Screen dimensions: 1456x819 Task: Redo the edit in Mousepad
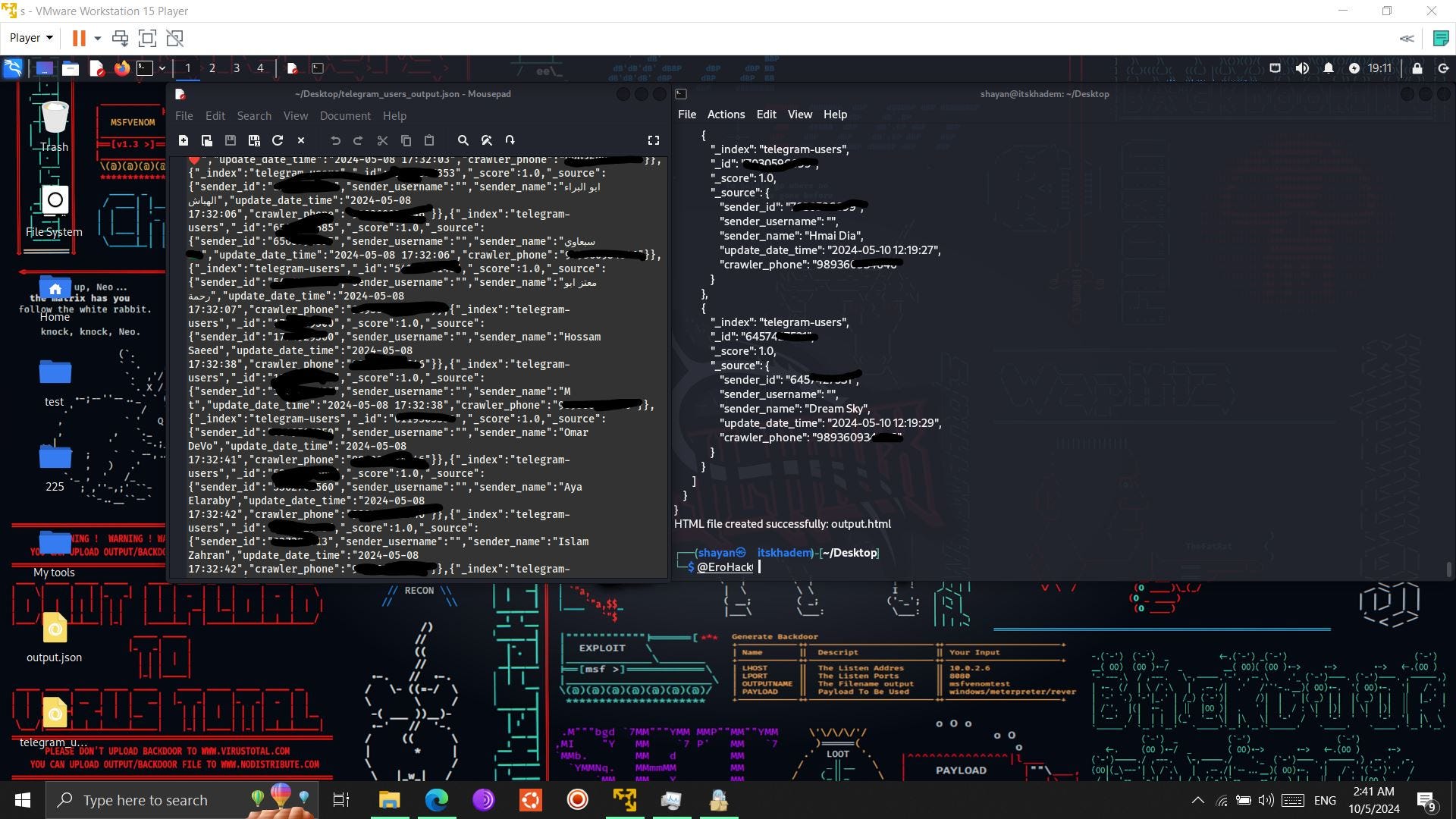(x=359, y=140)
